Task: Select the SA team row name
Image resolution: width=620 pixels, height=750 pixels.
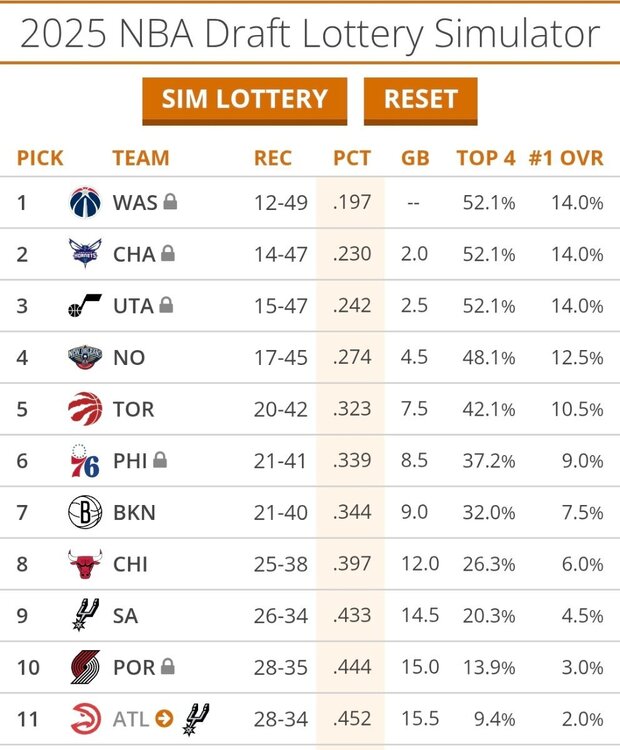Action: click(x=126, y=616)
